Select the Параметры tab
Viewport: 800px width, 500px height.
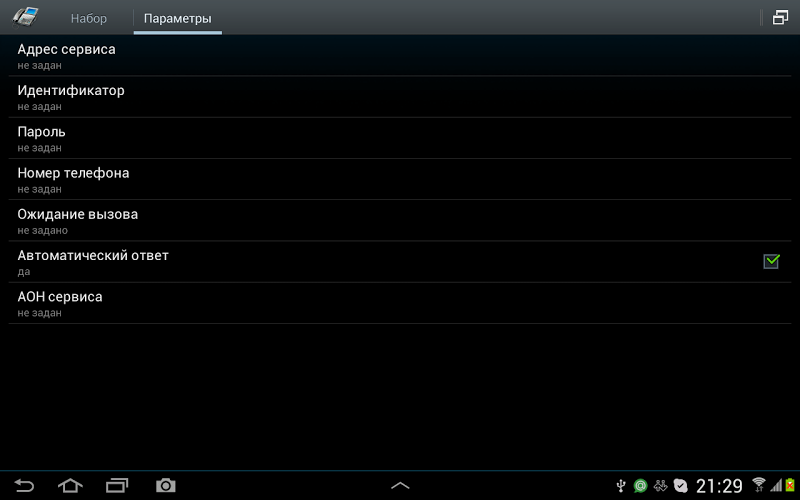point(178,18)
